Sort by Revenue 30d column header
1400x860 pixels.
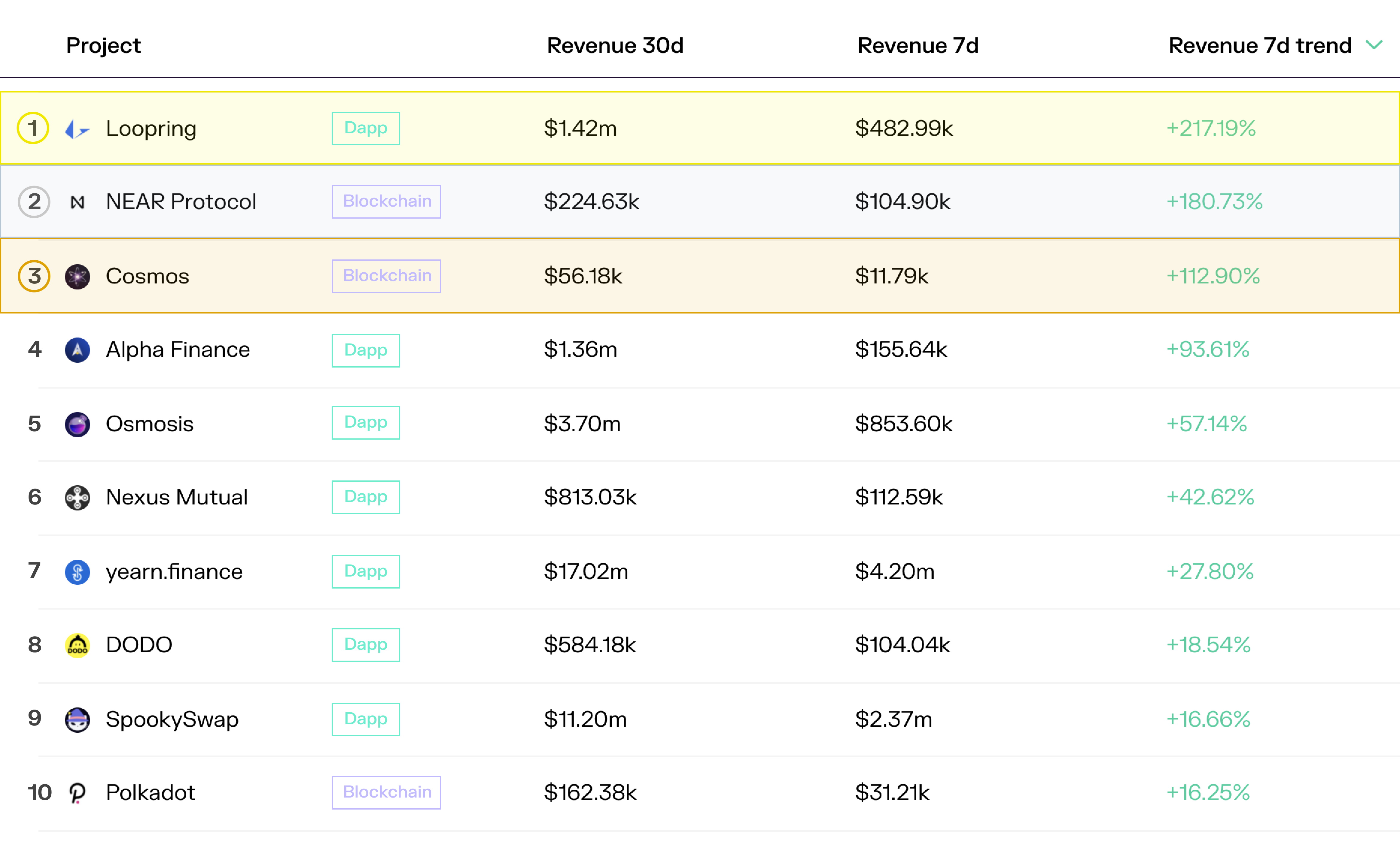click(x=615, y=46)
